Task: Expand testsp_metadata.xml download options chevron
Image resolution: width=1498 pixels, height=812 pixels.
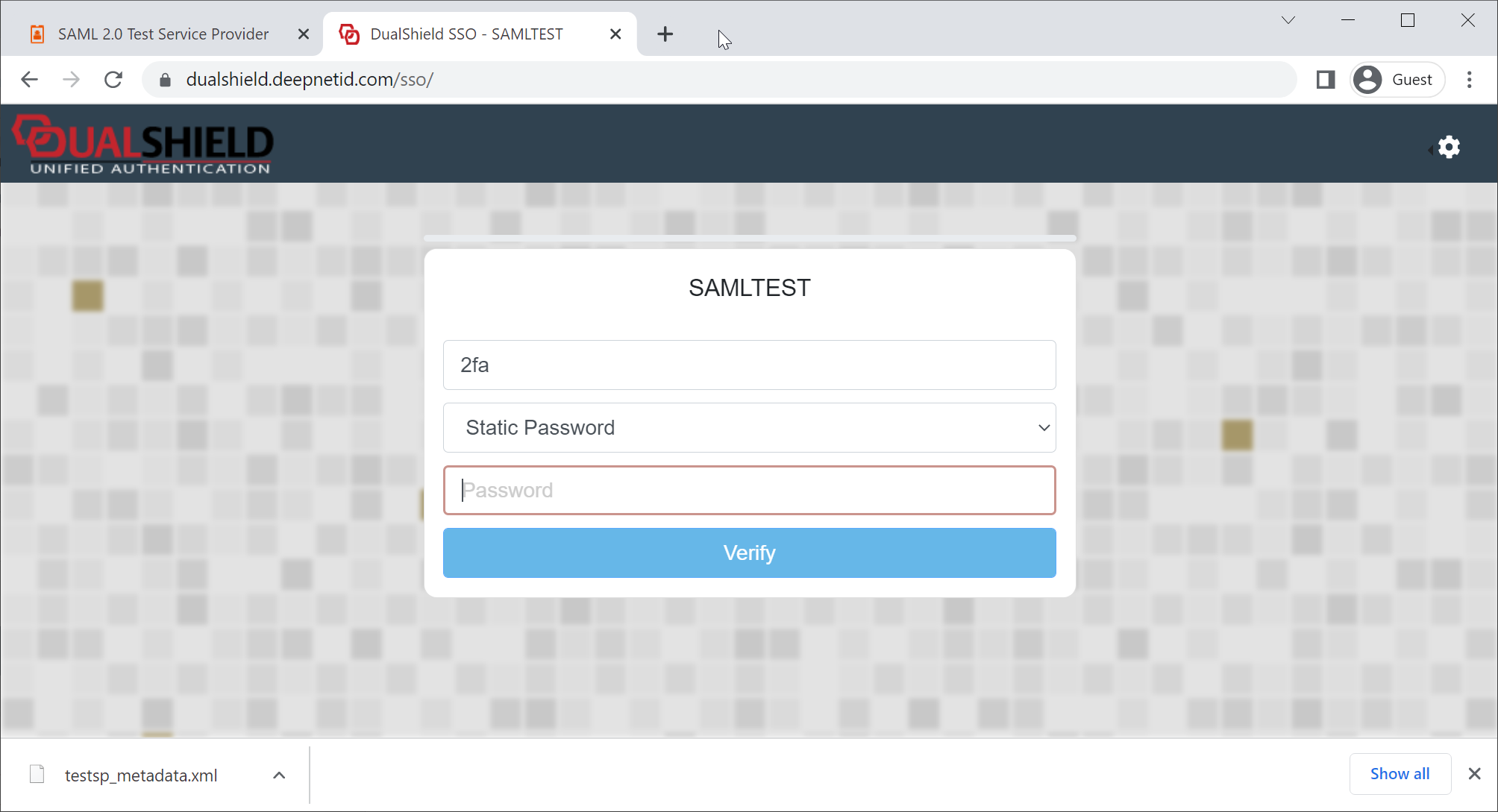Action: 279,775
